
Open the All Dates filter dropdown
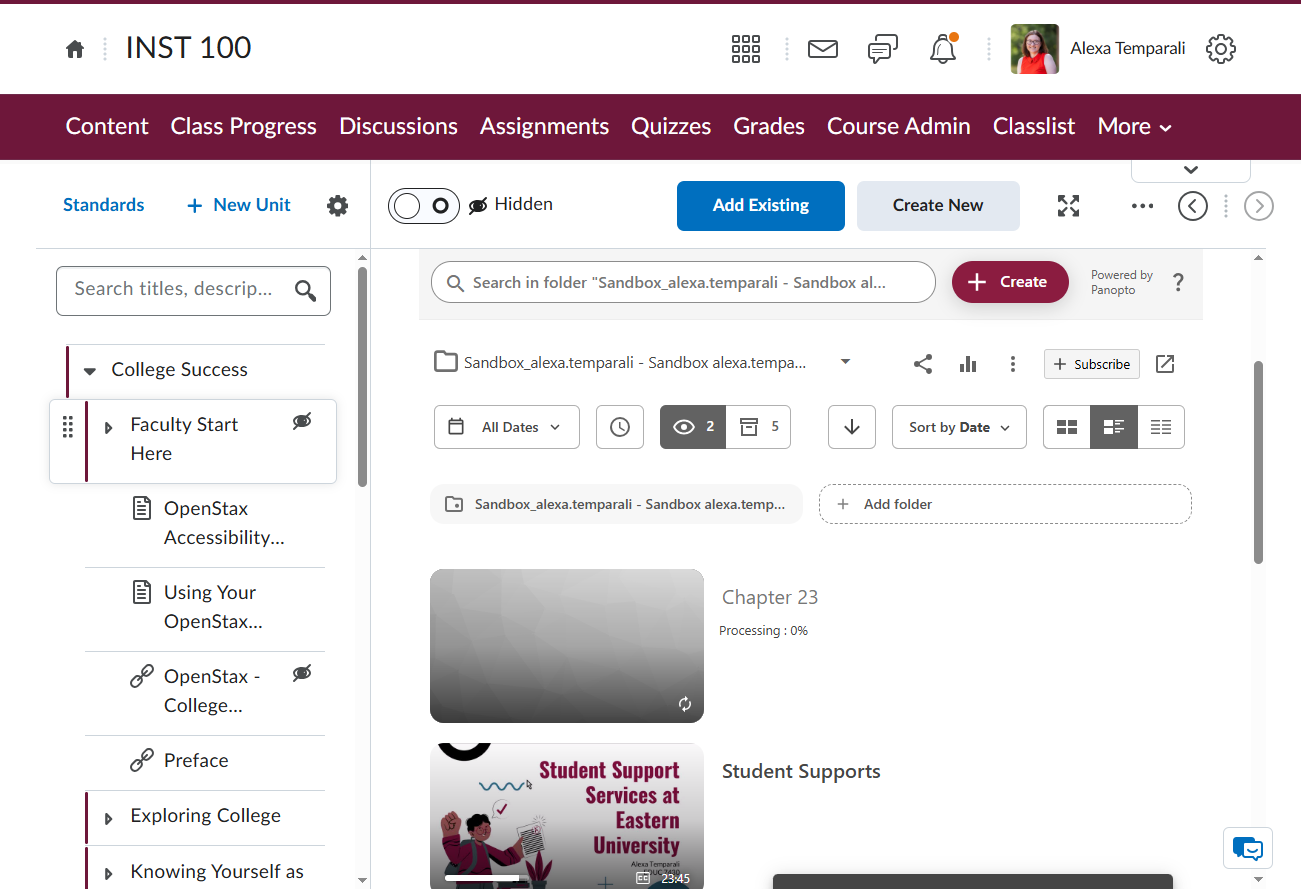coord(507,427)
